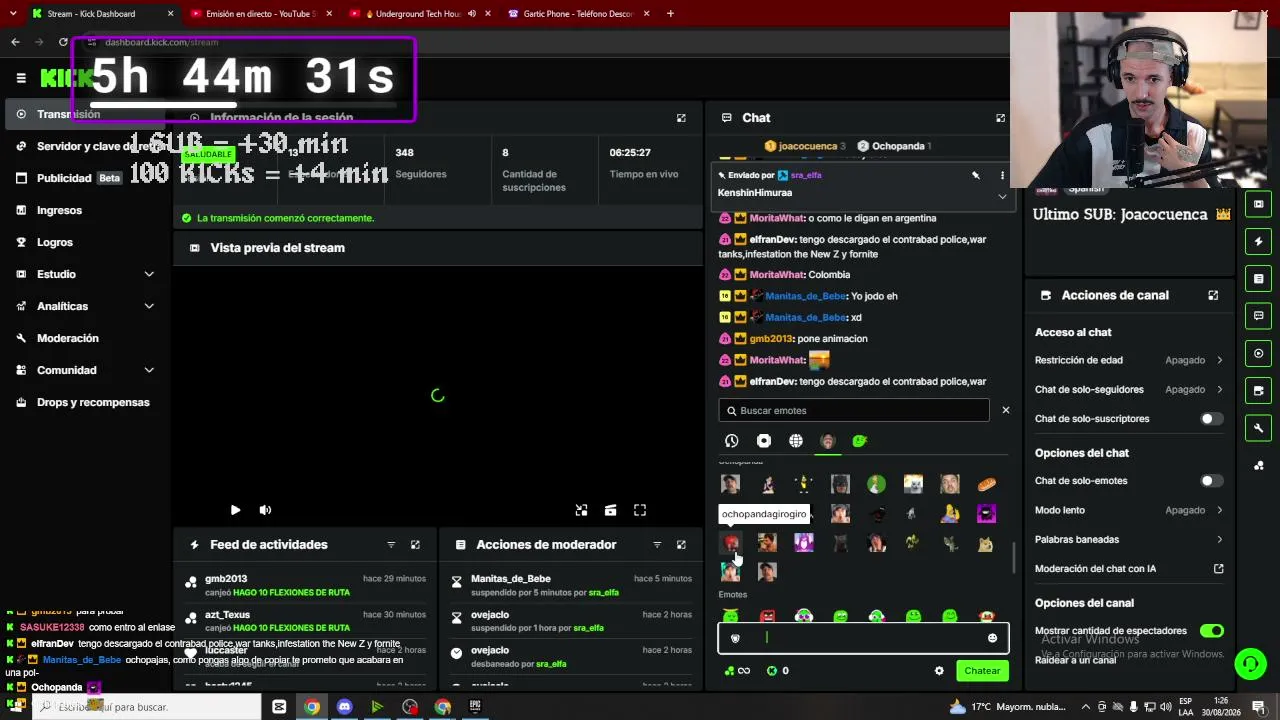Disable Mostrar cantidad de espectadores switch
Viewport: 1280px width, 720px height.
click(1211, 631)
